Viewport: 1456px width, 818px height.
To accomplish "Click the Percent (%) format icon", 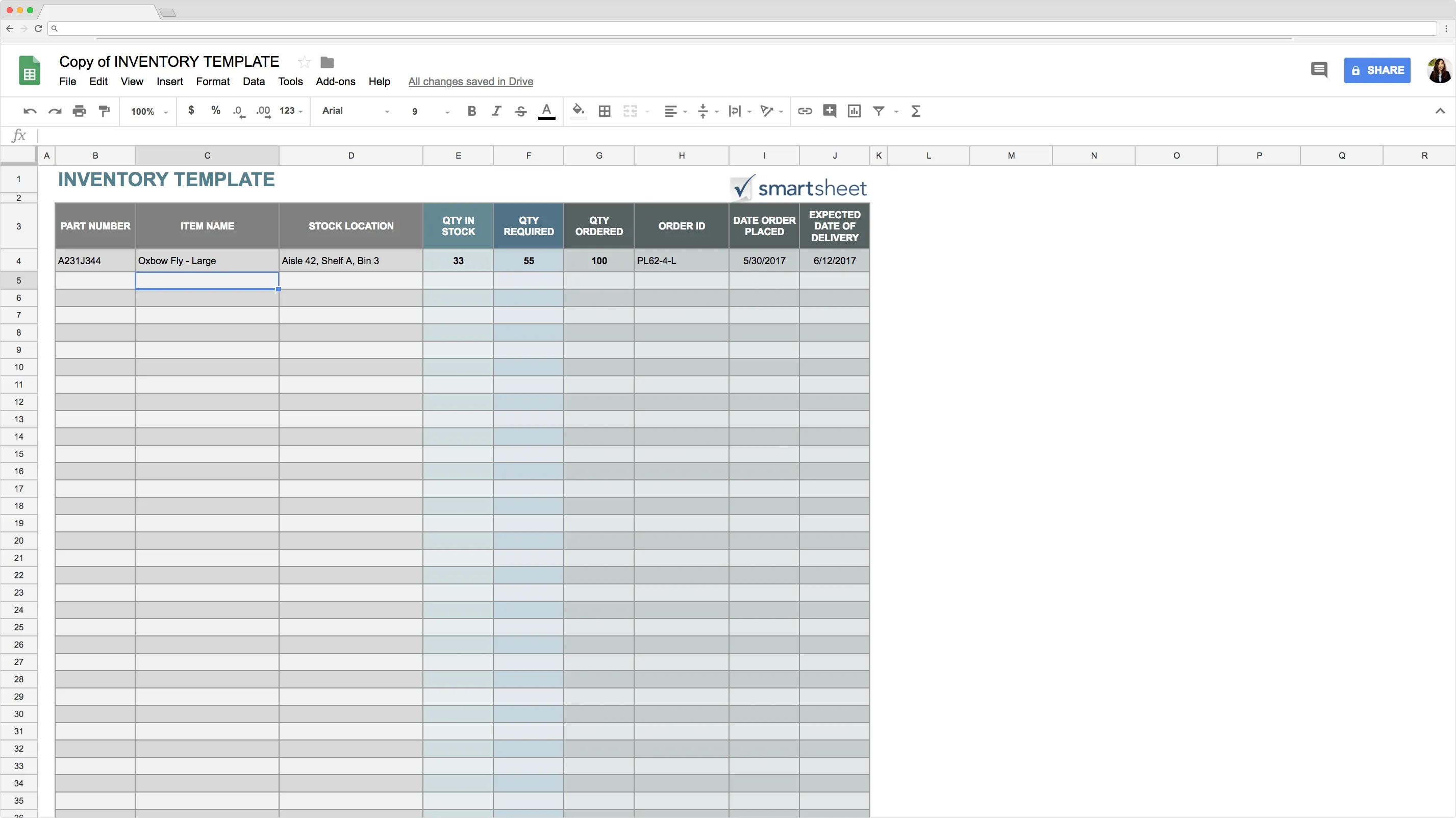I will pos(215,111).
